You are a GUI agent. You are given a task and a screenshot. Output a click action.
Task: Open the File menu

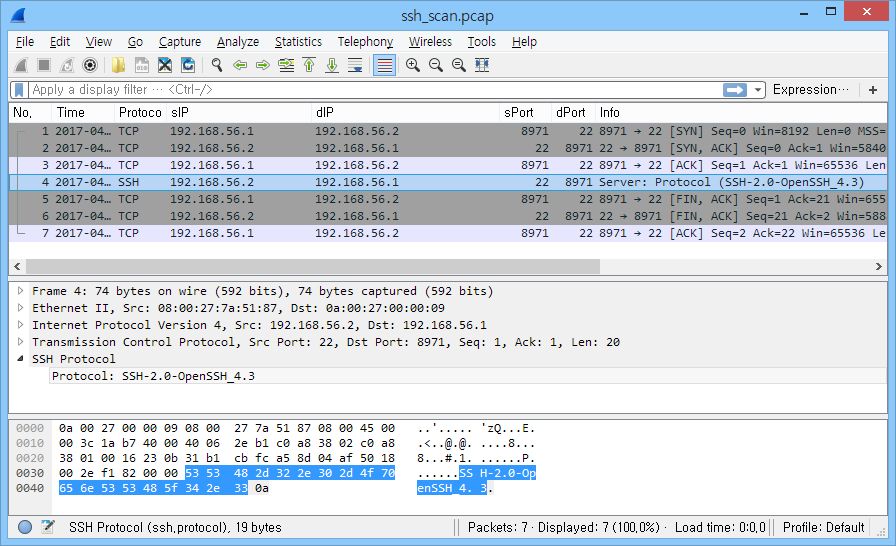[x=25, y=42]
